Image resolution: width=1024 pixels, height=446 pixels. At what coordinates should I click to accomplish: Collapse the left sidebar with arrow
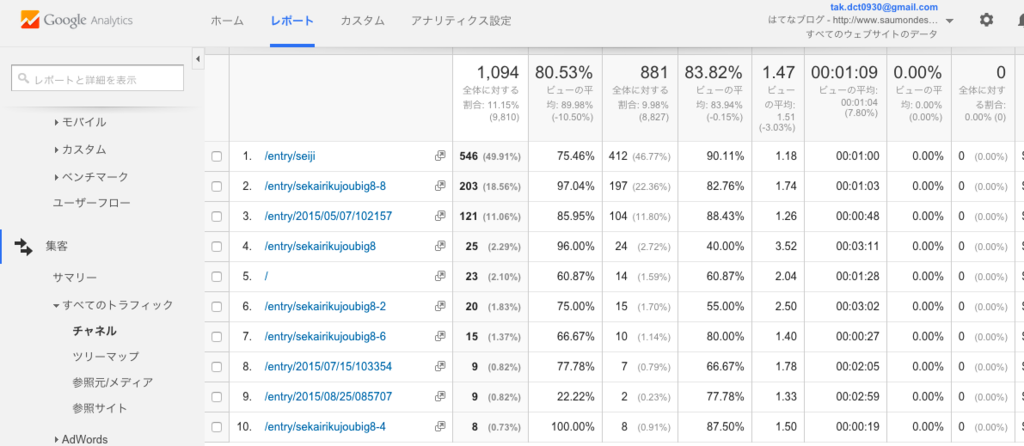pyautogui.click(x=198, y=60)
